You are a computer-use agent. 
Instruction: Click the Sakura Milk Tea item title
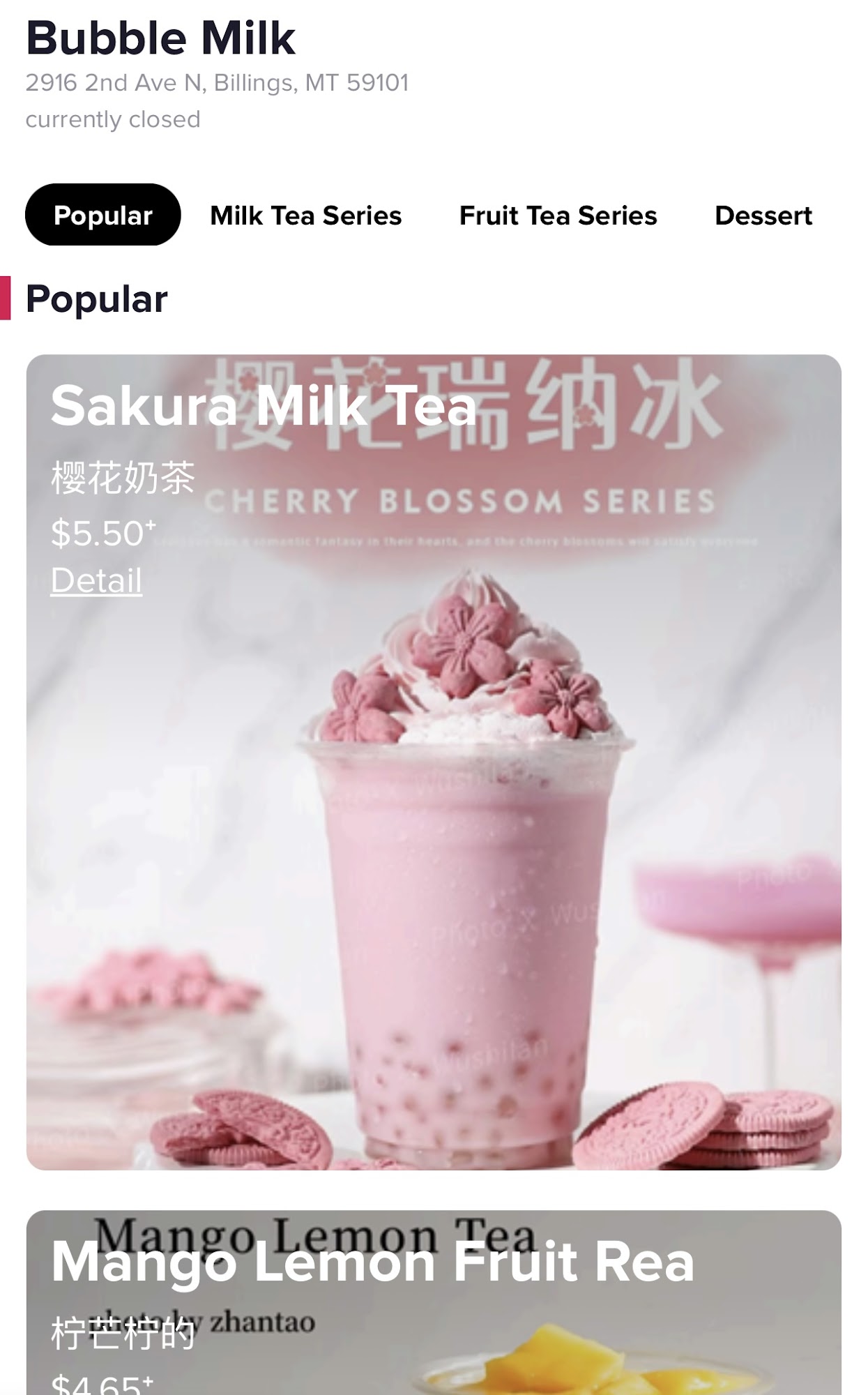pos(264,406)
